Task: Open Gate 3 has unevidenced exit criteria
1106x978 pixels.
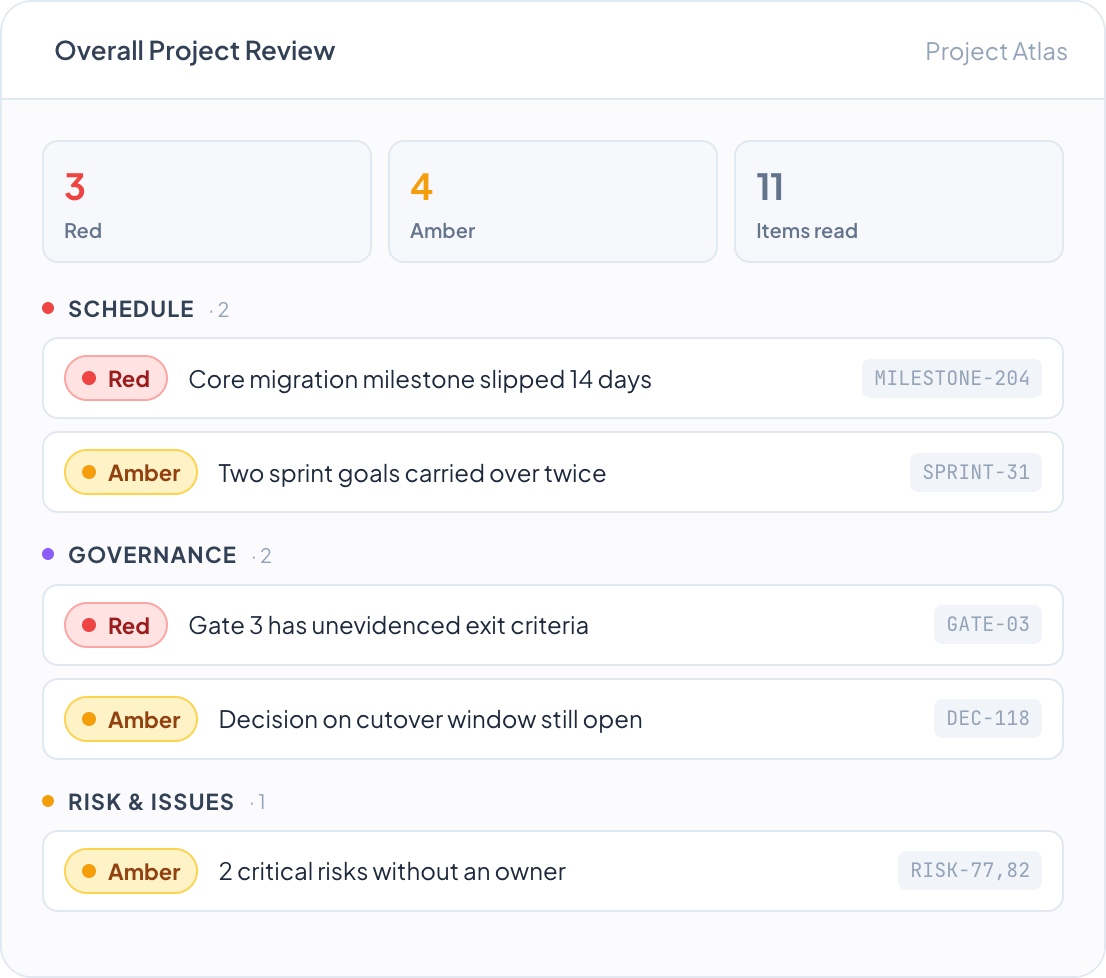Action: click(x=552, y=625)
